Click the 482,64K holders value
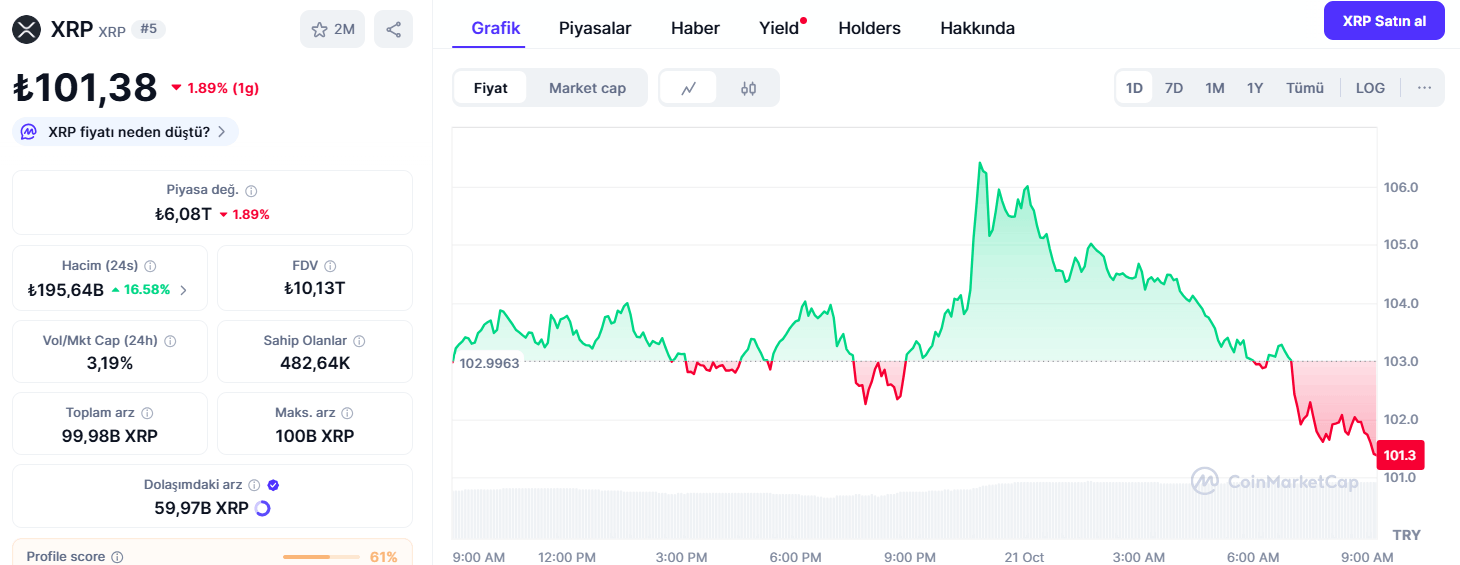This screenshot has height=565, width=1460. (x=315, y=363)
